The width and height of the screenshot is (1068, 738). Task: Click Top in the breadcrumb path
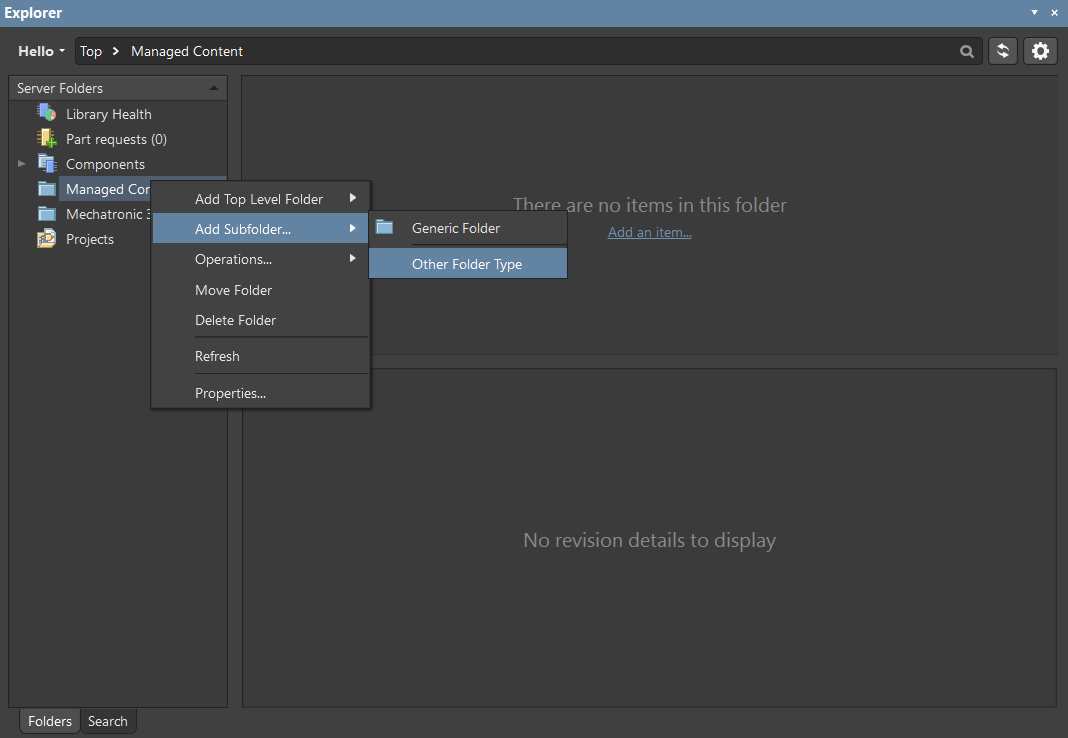(91, 51)
